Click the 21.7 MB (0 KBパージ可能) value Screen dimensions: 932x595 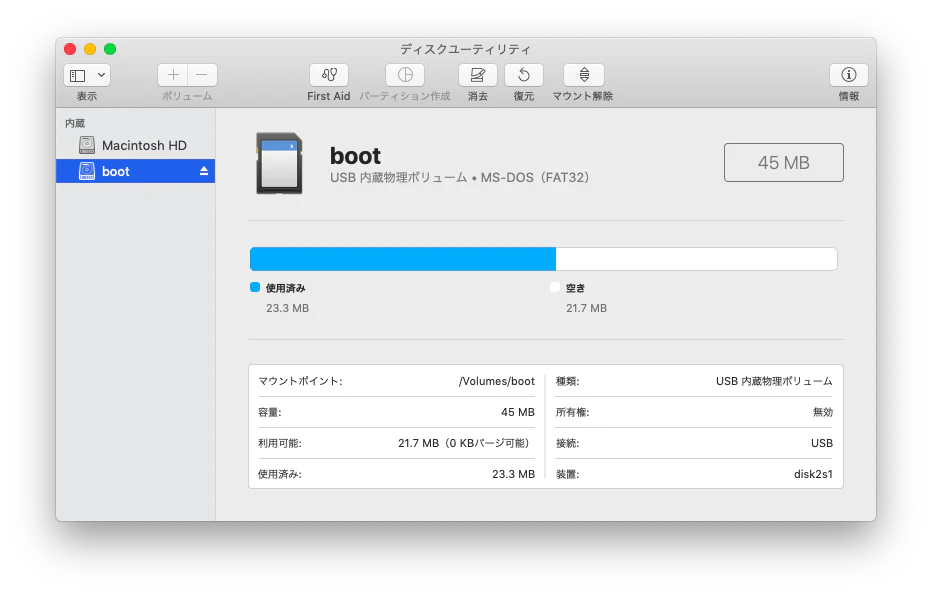pos(464,443)
